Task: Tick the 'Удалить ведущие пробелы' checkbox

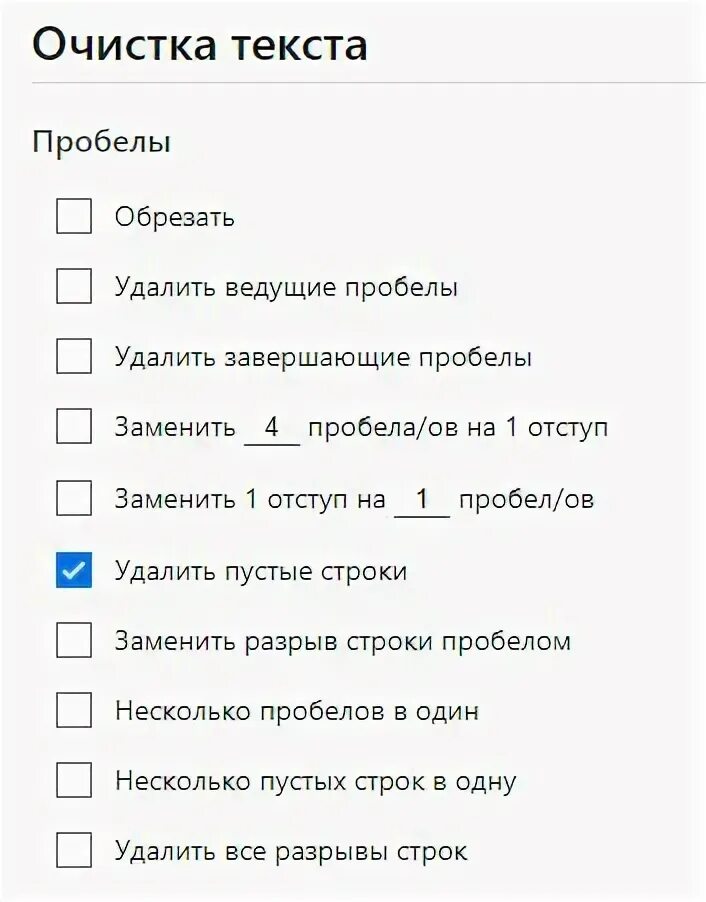Action: tap(74, 287)
